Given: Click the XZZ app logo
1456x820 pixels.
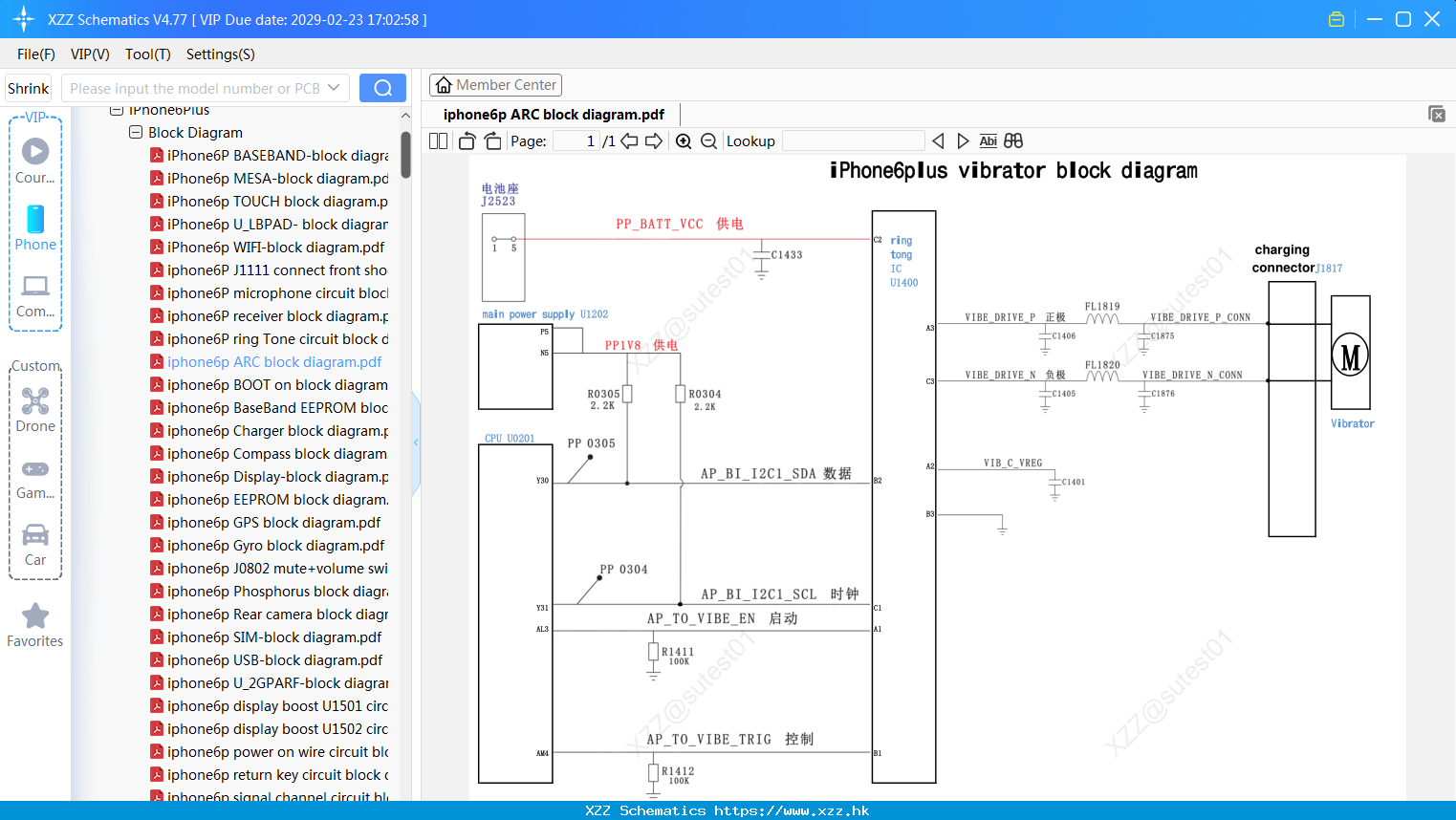Looking at the screenshot, I should coord(24,19).
